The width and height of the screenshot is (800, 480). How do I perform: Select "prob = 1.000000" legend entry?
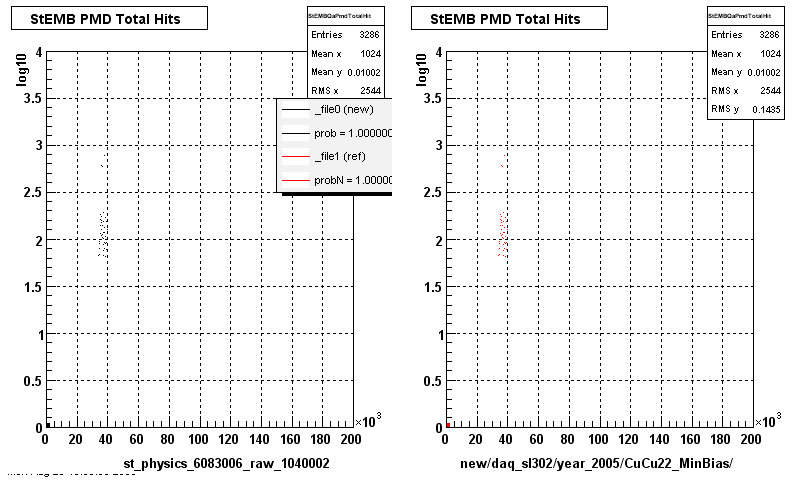(353, 133)
